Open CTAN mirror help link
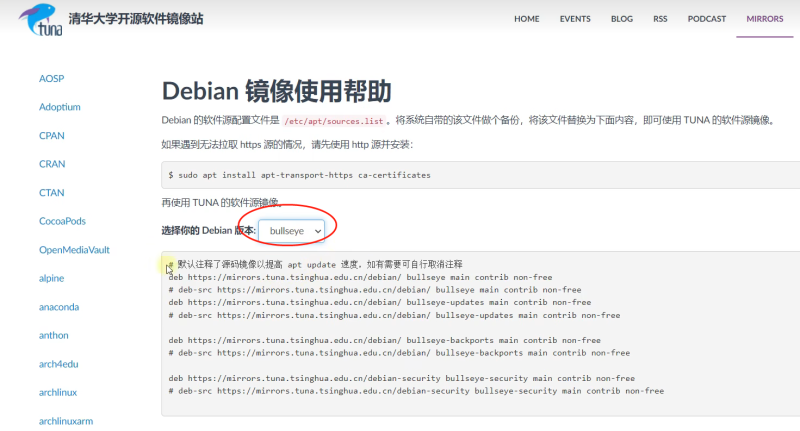Image resolution: width=800 pixels, height=431 pixels. pos(52,193)
